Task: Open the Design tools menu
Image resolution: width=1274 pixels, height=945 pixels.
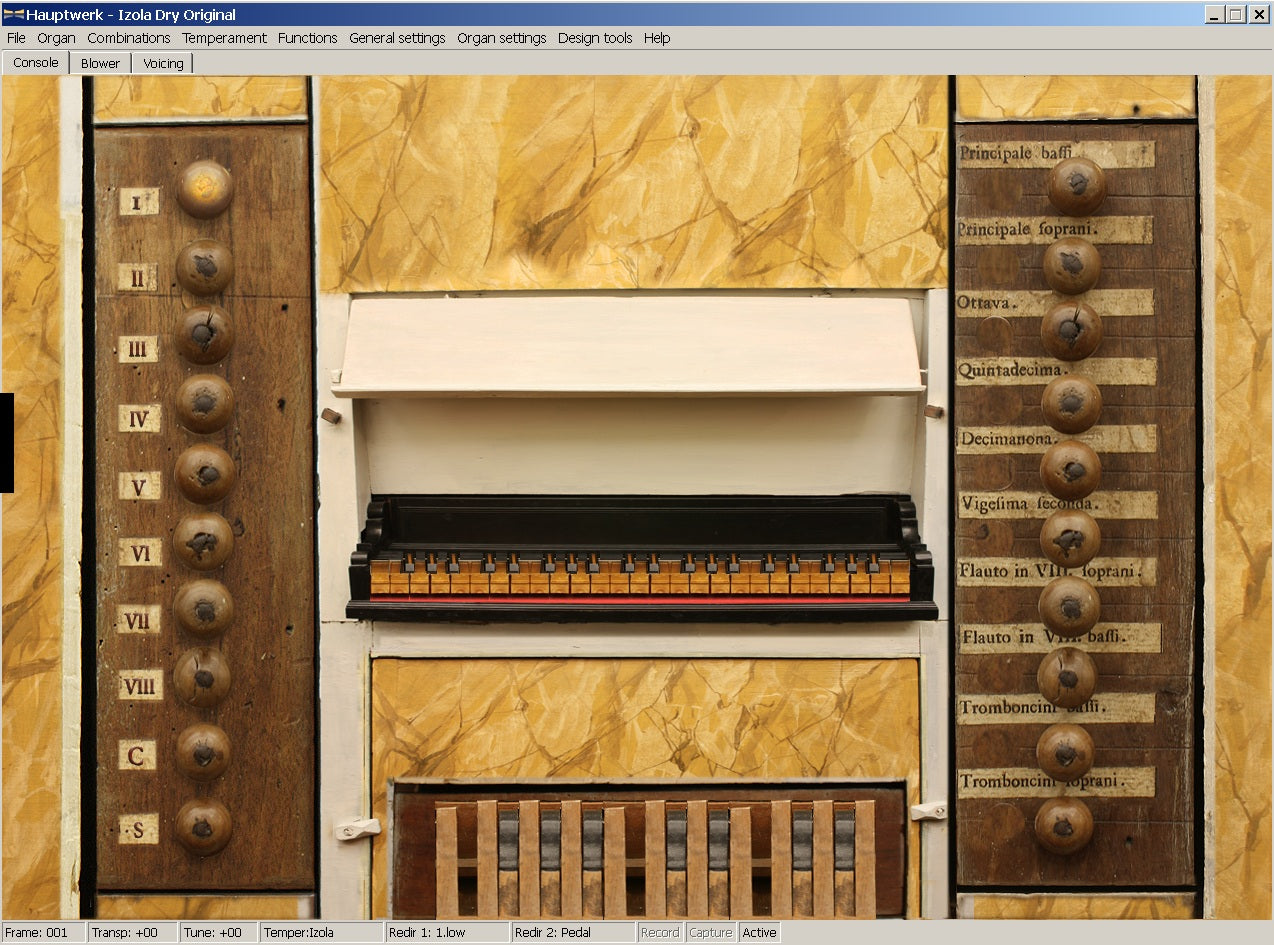Action: 595,38
